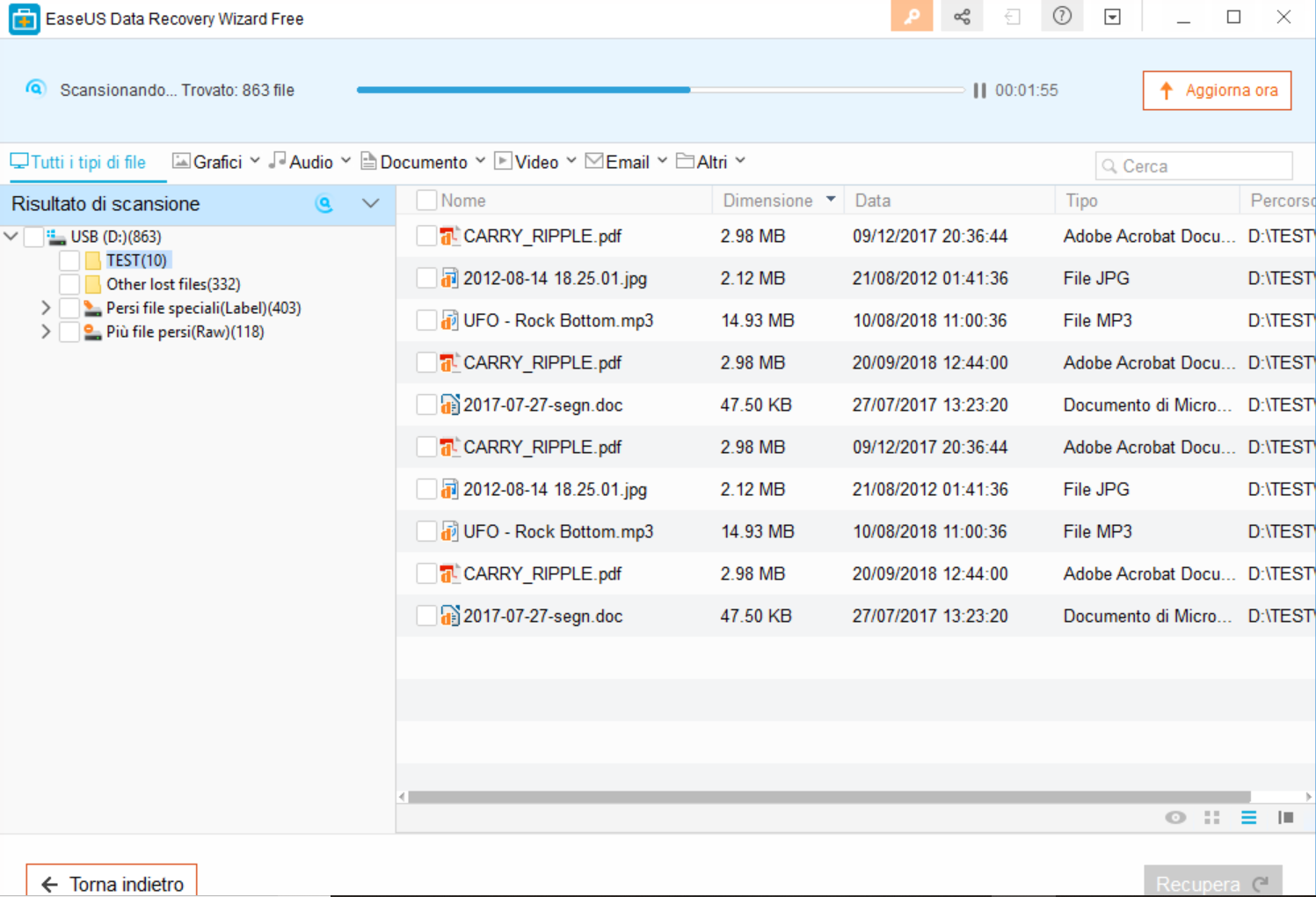The width and height of the screenshot is (1316, 897).
Task: Click the Aggiorna ora button
Action: click(x=1217, y=91)
